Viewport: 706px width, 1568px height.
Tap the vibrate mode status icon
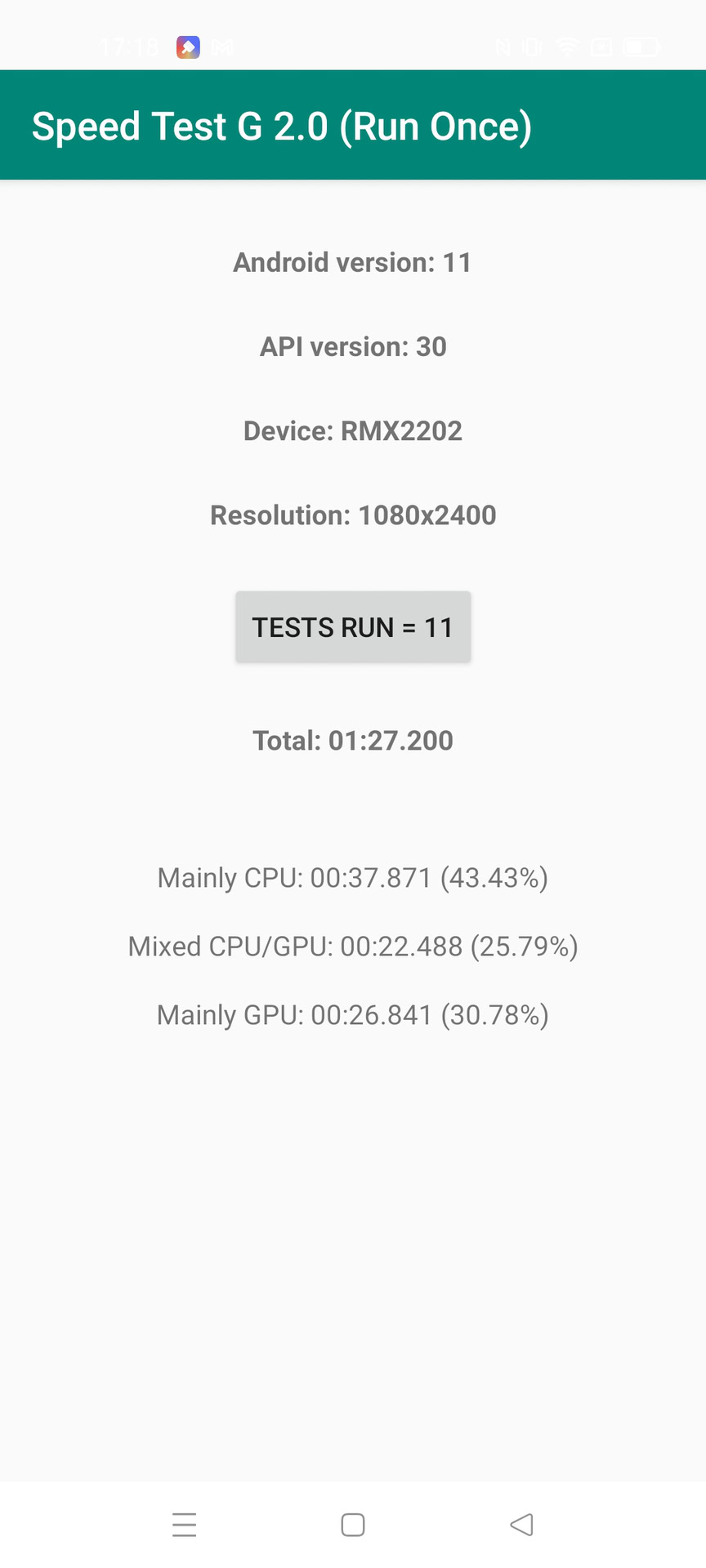tap(533, 47)
